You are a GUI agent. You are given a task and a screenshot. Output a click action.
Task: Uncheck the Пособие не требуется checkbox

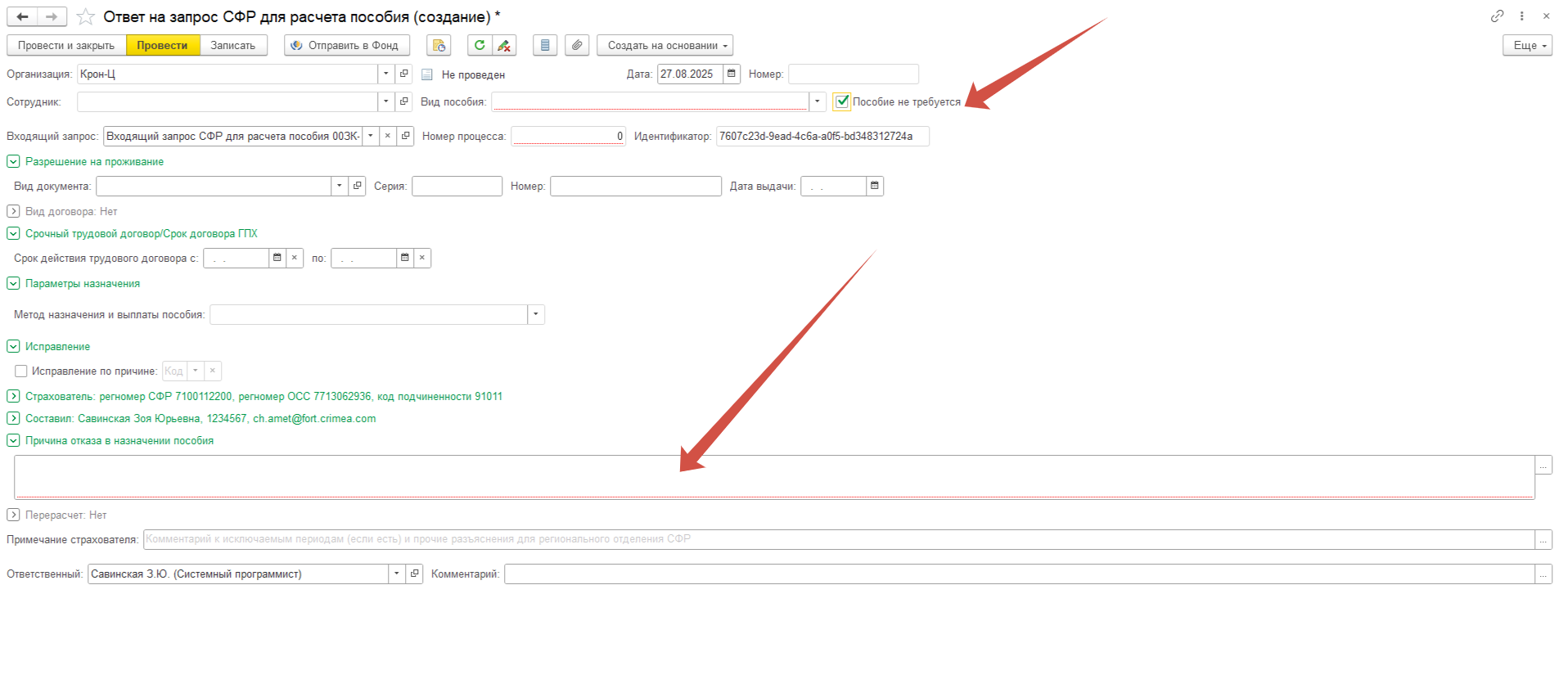pyautogui.click(x=842, y=102)
